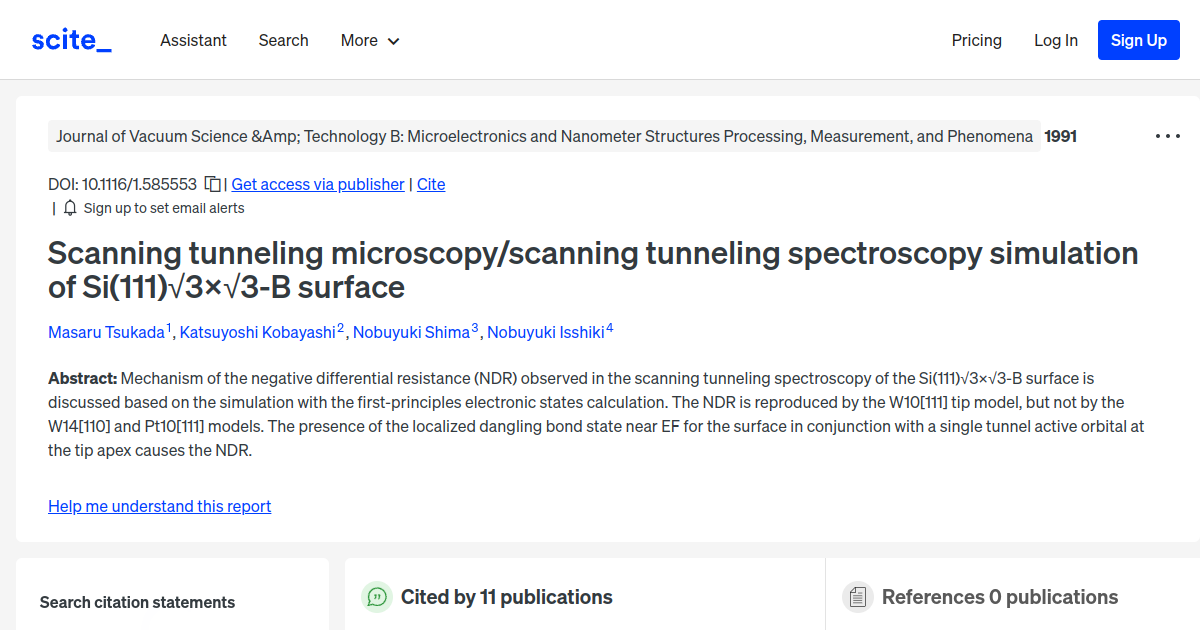Select the Assistant menu item
The image size is (1200, 630).
[x=193, y=40]
